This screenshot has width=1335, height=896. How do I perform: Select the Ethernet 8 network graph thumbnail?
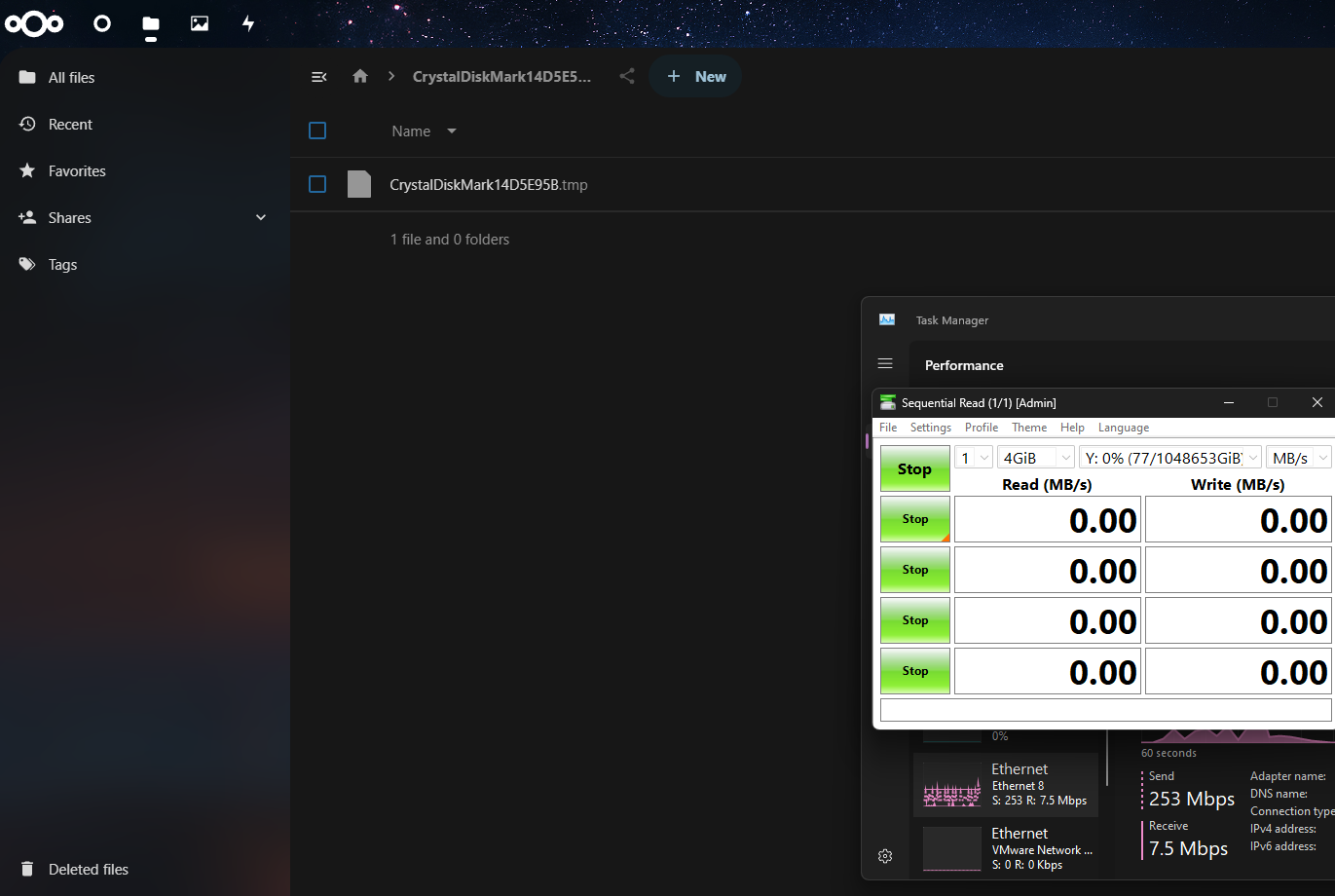tap(951, 785)
